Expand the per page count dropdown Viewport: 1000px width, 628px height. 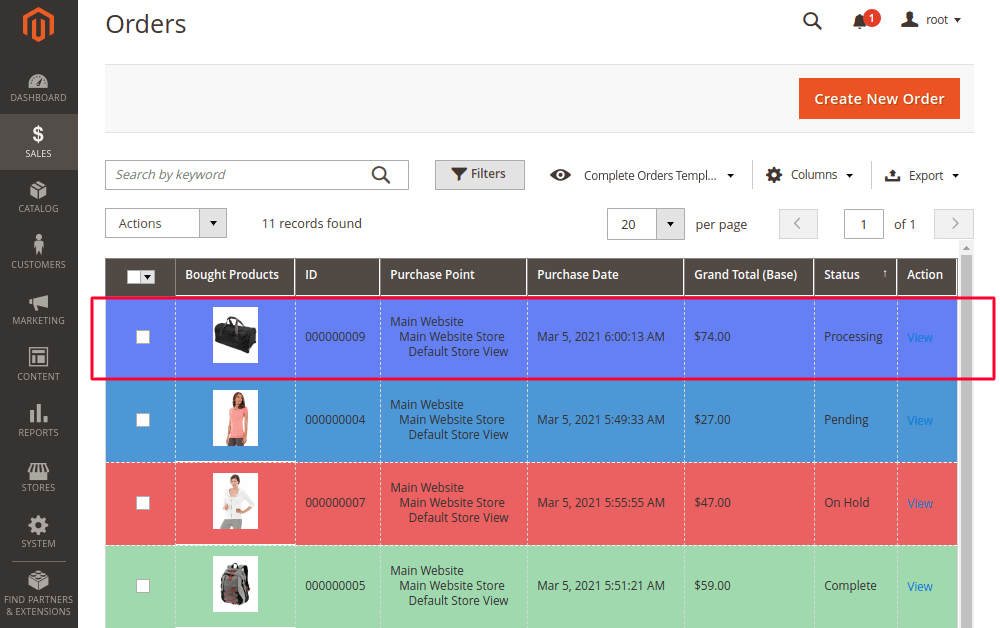pyautogui.click(x=670, y=224)
